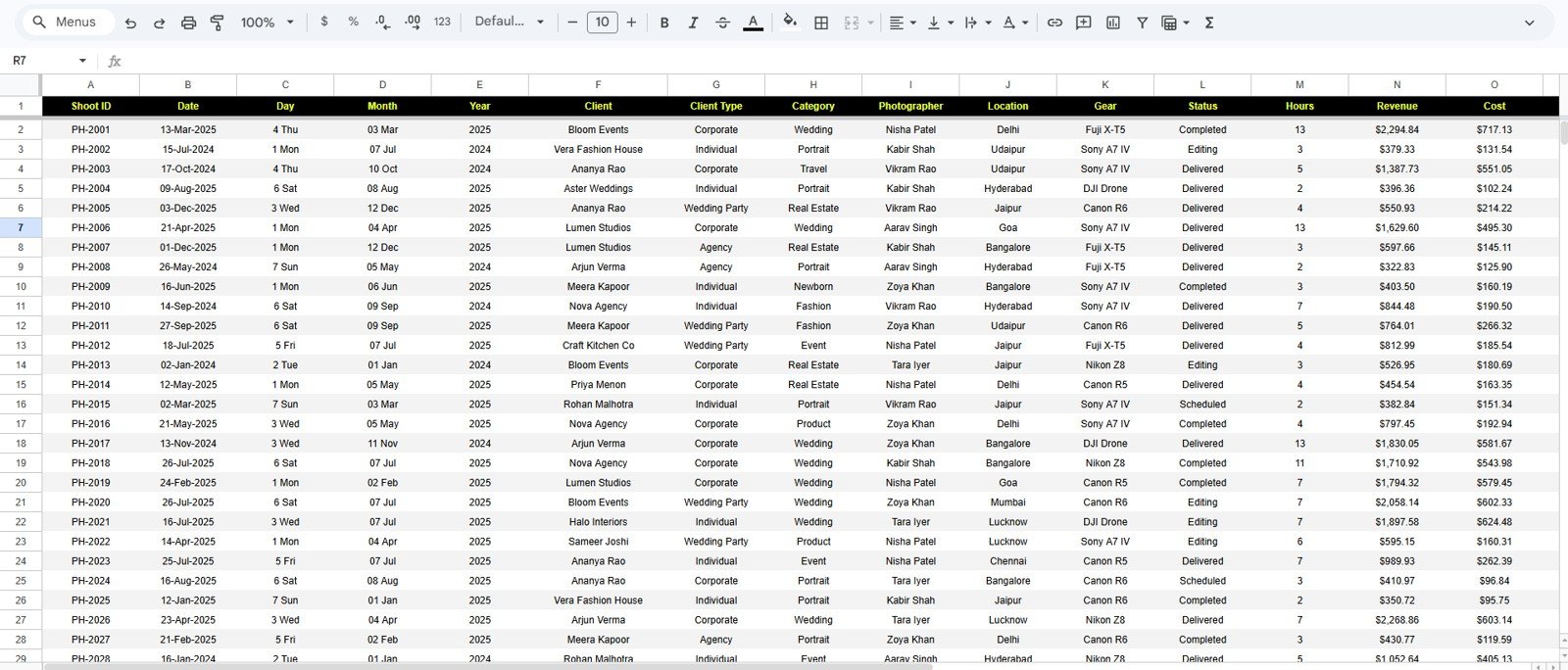
Task: Expand the merge type dropdown arrow
Action: (870, 23)
